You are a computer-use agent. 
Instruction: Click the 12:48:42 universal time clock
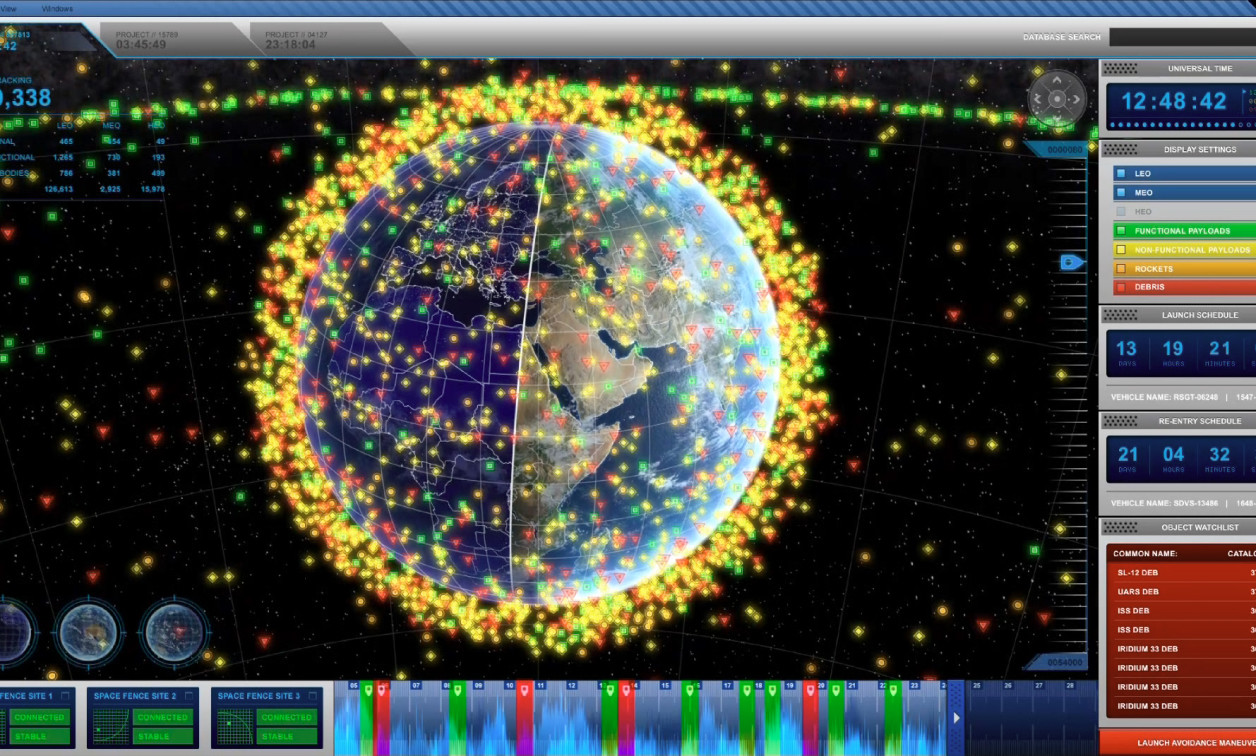[x=1173, y=101]
